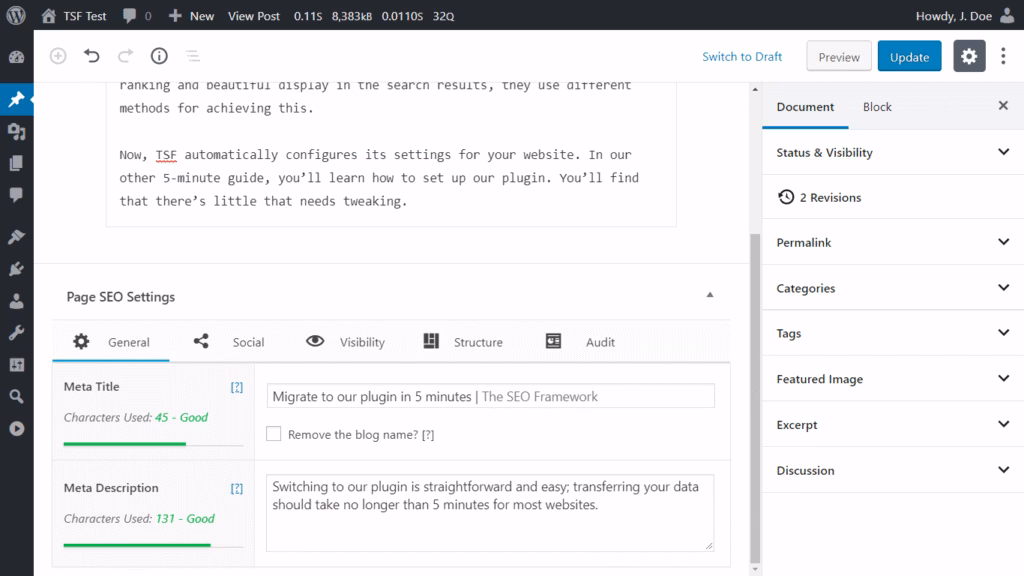This screenshot has height=576, width=1024.
Task: Open editor settings via the gear icon
Action: click(968, 56)
